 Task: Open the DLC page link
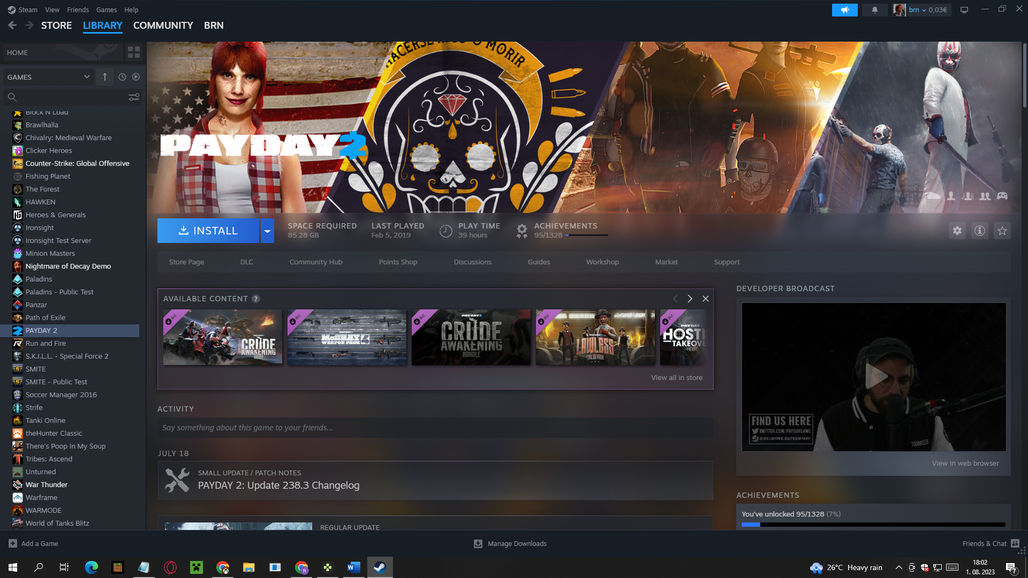(x=247, y=262)
